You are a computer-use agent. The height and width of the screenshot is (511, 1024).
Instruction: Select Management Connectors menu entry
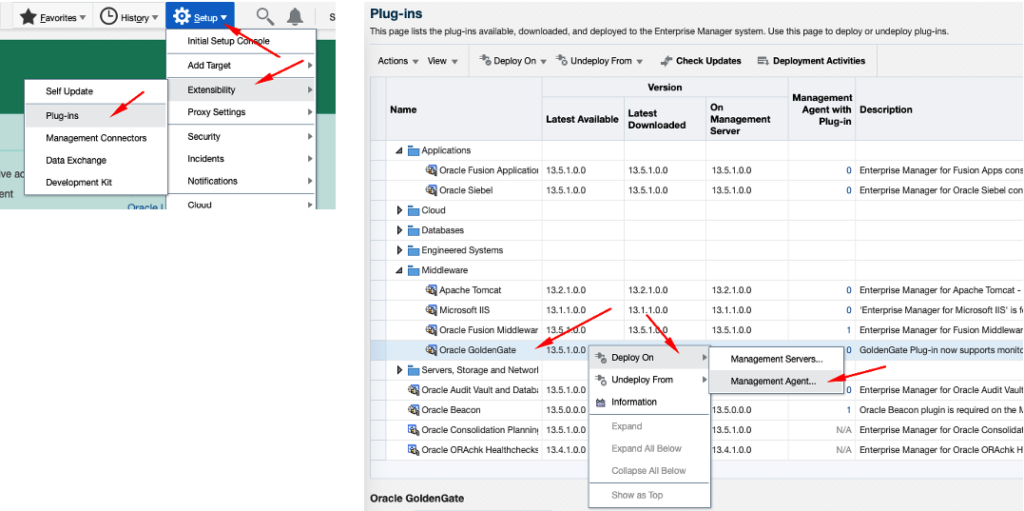tap(96, 138)
